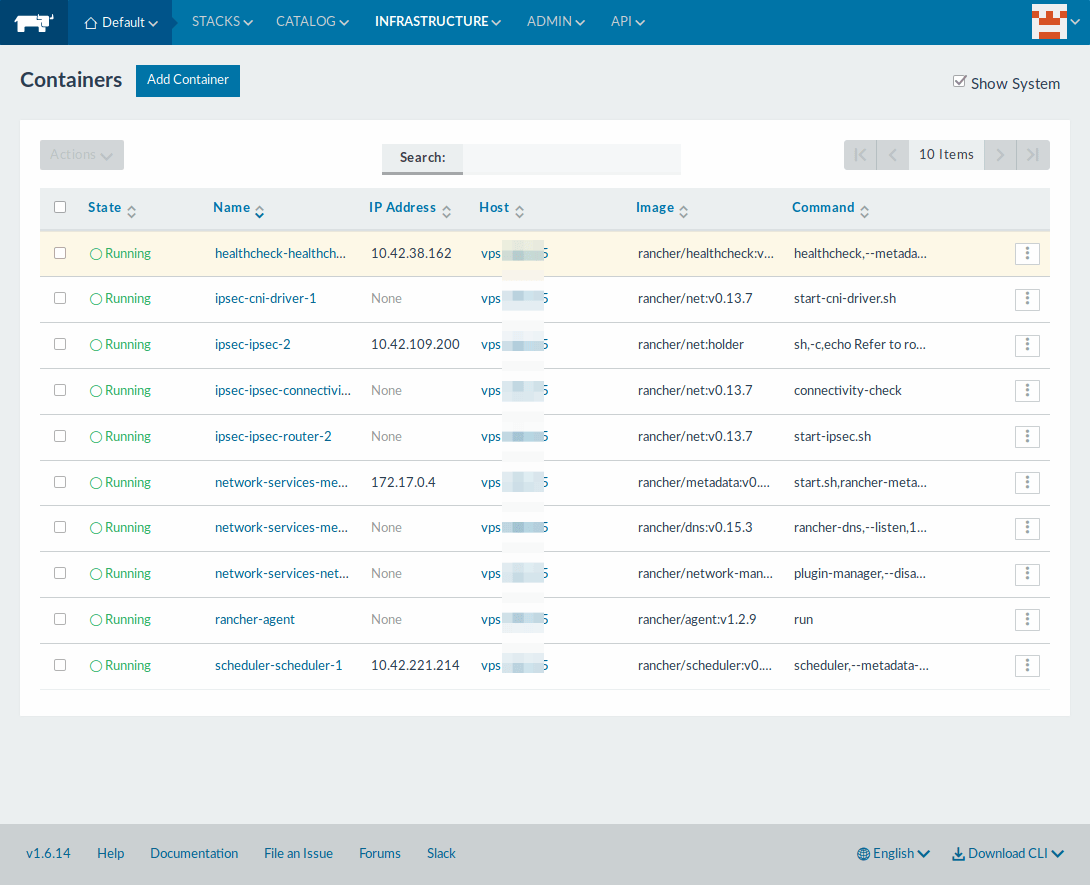1090x885 pixels.
Task: Go to the first page of items
Action: tap(860, 155)
